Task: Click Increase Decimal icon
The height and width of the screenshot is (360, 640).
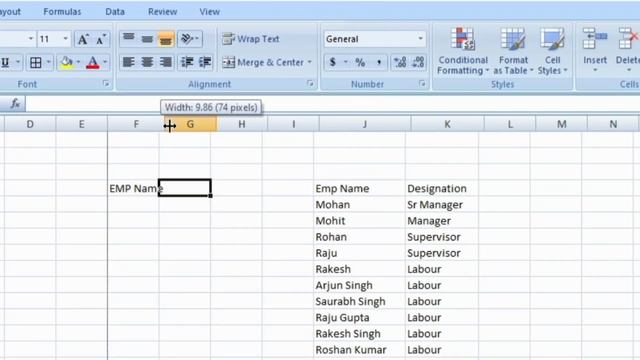Action: 400,62
